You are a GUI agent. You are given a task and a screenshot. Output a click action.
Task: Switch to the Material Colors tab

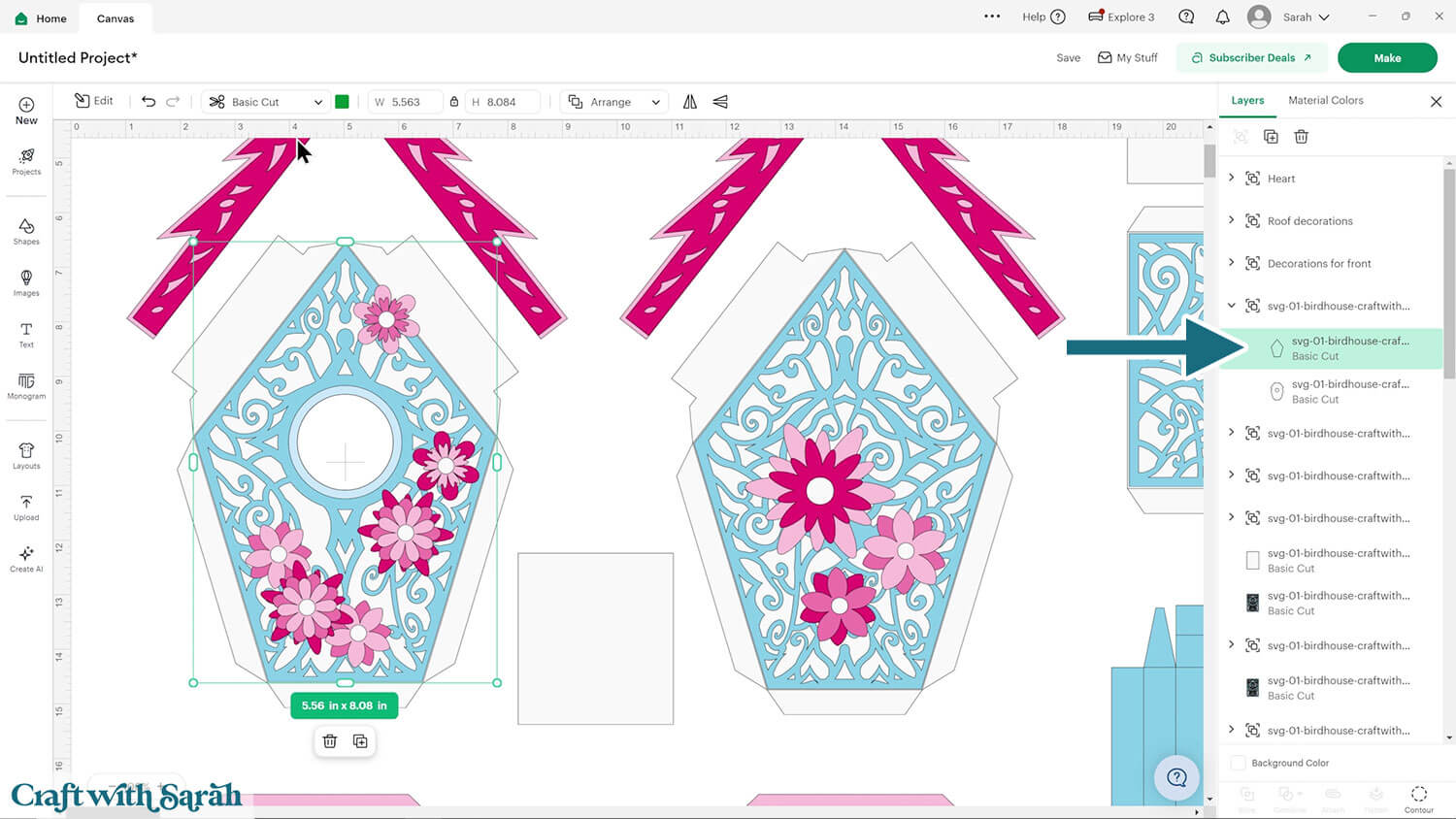[x=1325, y=100]
